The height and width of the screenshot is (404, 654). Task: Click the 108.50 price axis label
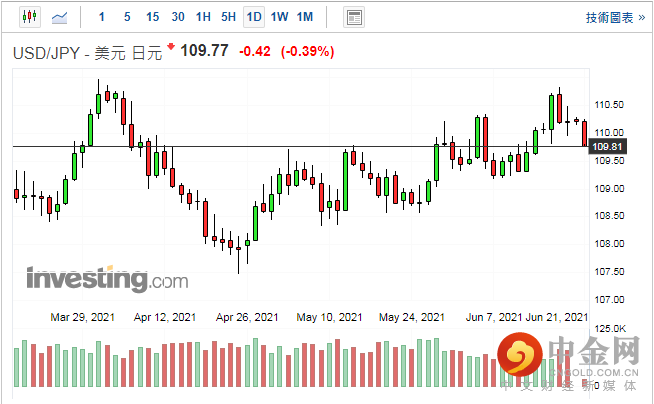pos(609,216)
